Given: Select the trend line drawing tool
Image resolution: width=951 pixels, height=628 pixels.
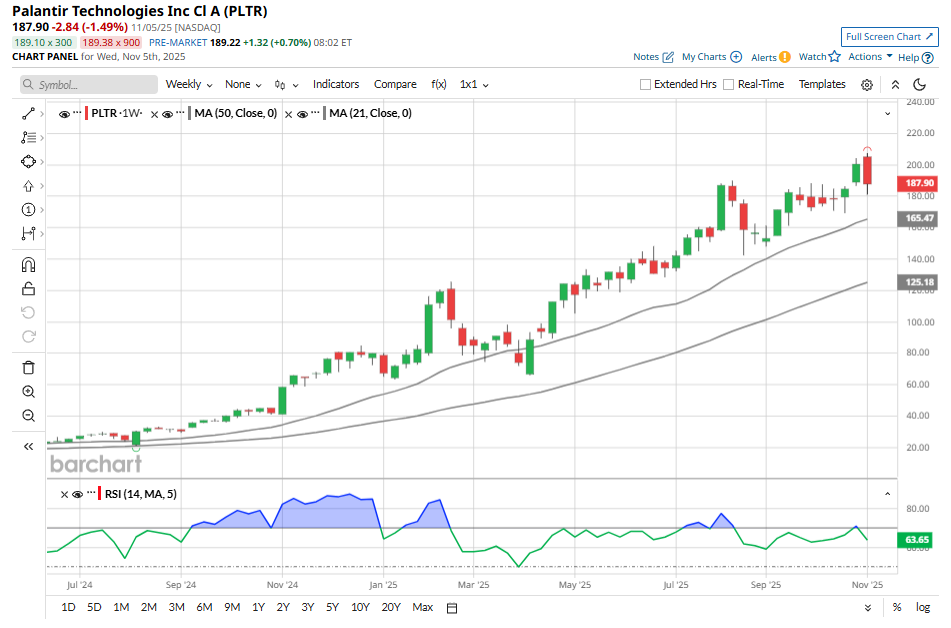Looking at the screenshot, I should coord(28,114).
